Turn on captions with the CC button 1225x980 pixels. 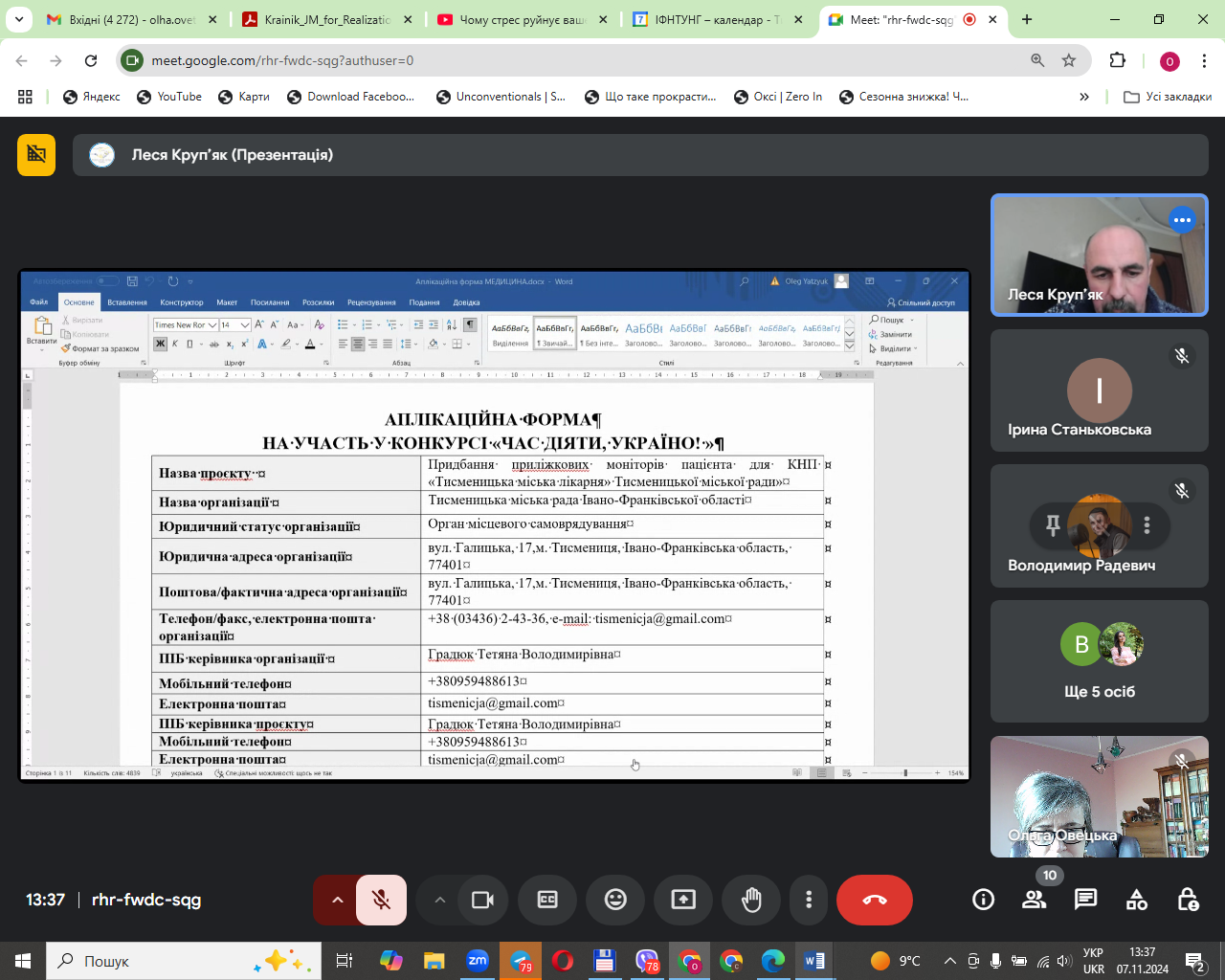[x=547, y=900]
